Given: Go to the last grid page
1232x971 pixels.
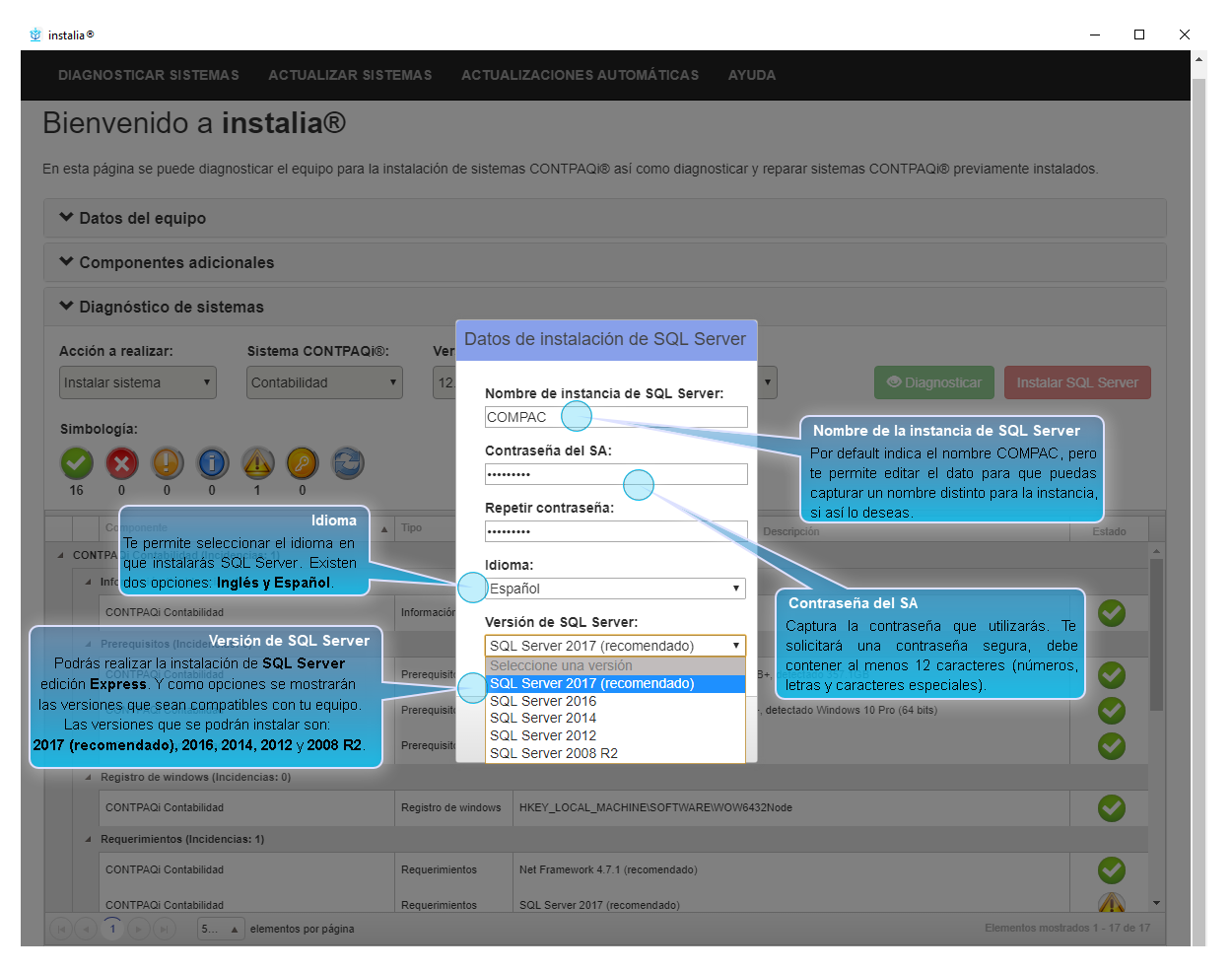Looking at the screenshot, I should (164, 929).
